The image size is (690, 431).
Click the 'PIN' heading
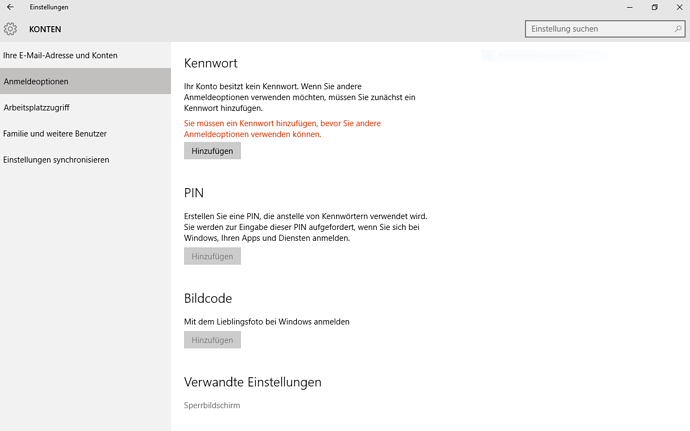tap(194, 193)
